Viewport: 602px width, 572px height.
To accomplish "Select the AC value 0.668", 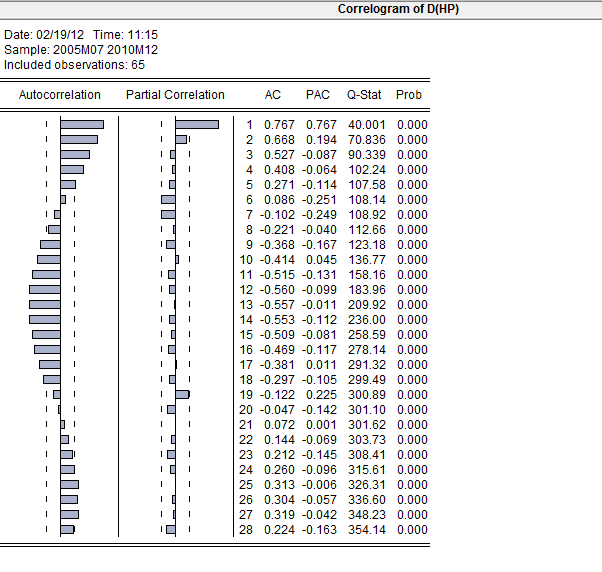I will coord(279,140).
